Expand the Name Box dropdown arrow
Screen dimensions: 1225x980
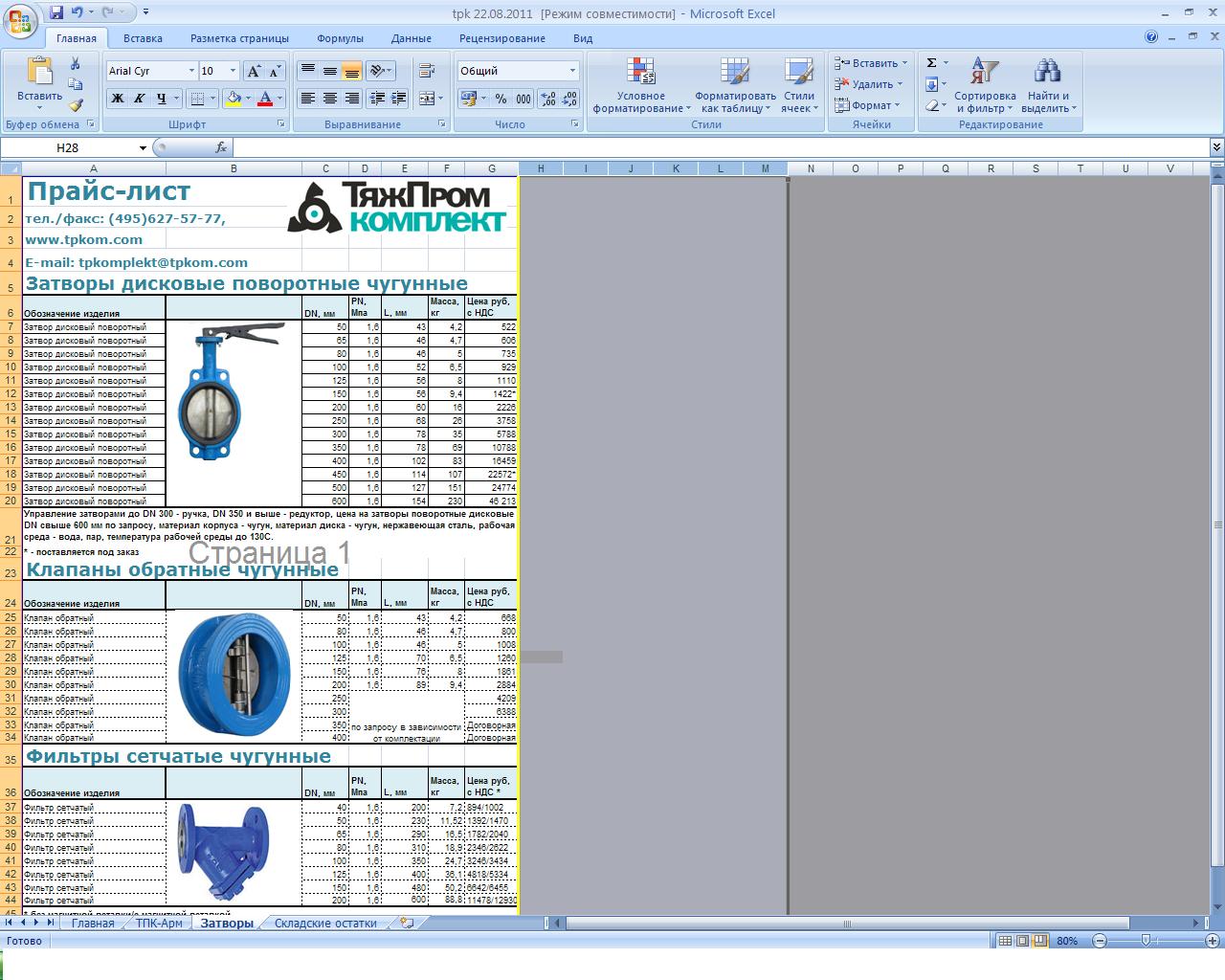coord(143,148)
